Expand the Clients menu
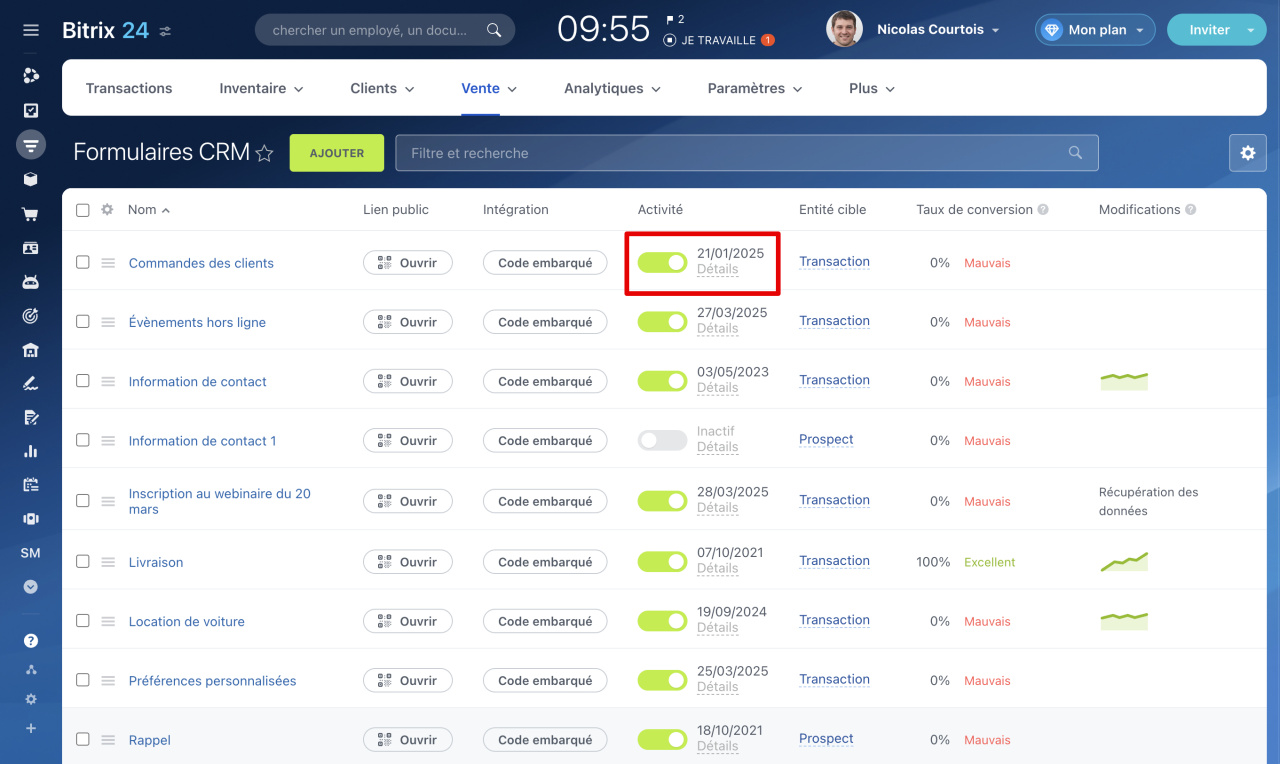The image size is (1280, 764). 382,88
